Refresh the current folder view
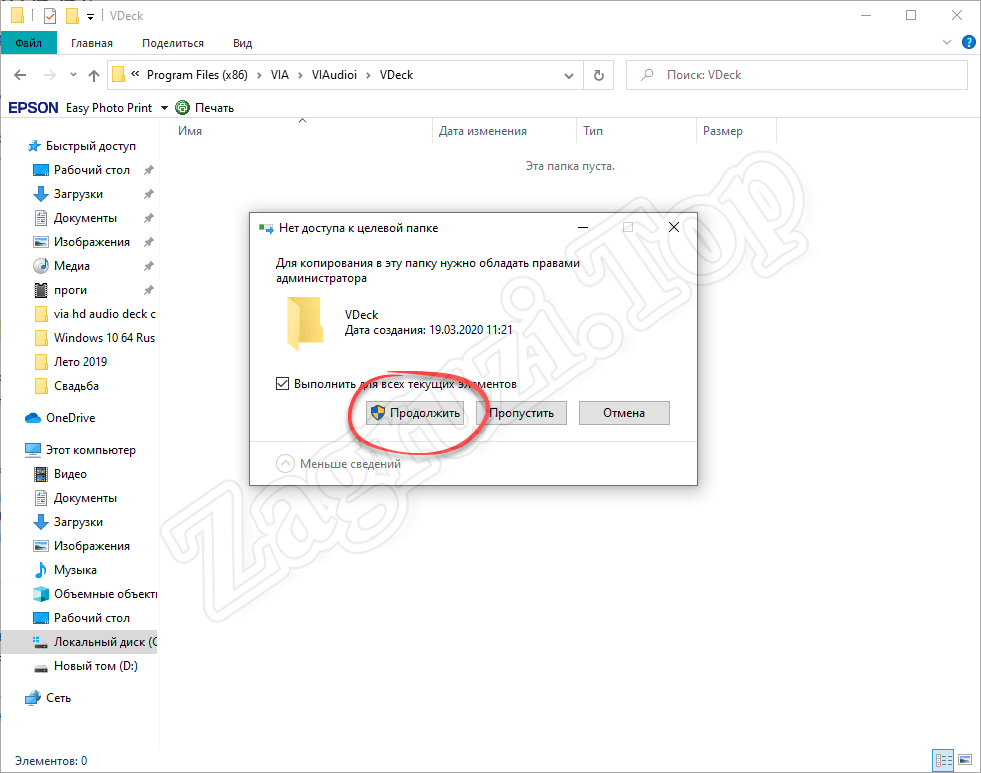 (x=598, y=75)
